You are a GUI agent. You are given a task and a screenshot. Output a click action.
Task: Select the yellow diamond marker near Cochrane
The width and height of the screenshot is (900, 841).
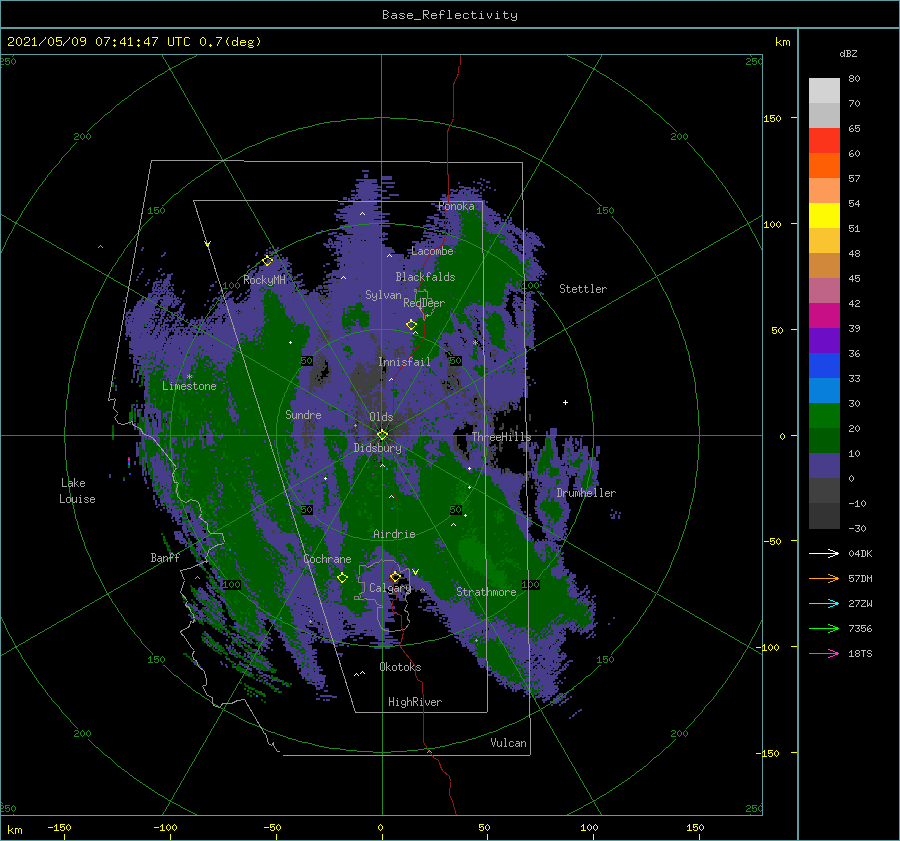342,578
